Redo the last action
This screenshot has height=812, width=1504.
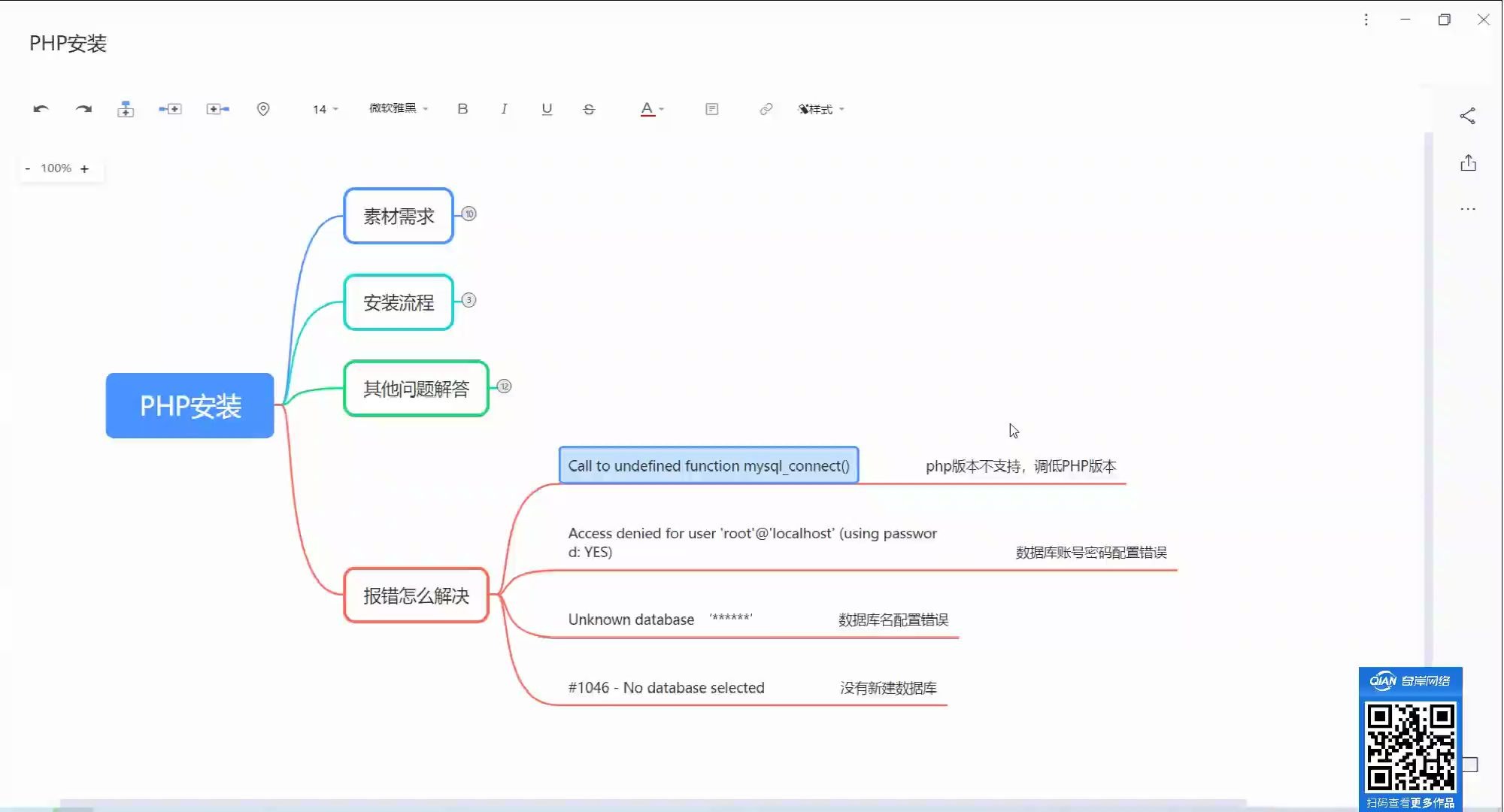click(x=83, y=109)
